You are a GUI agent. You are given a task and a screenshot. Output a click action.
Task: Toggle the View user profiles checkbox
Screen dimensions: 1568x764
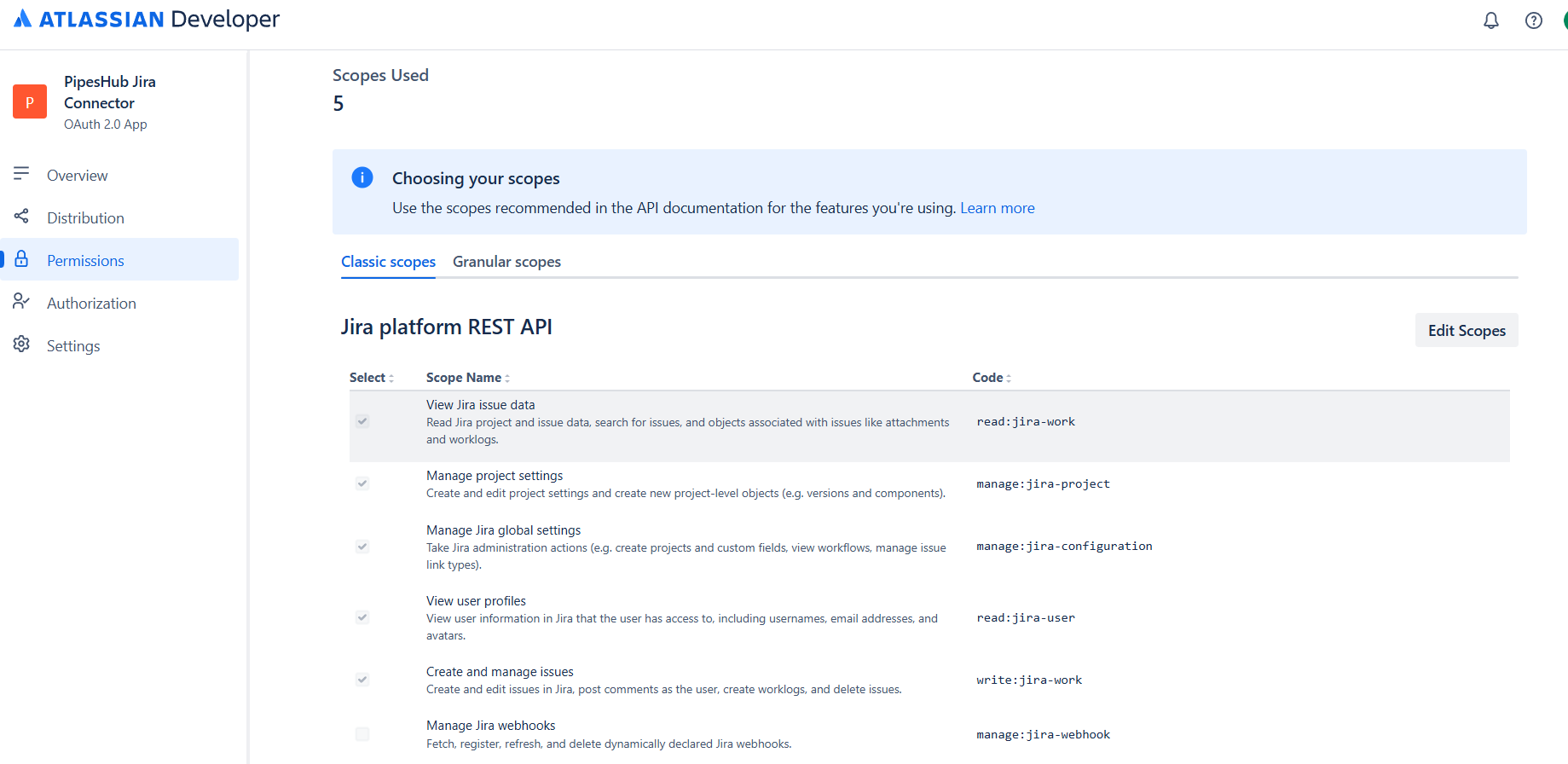[x=362, y=617]
